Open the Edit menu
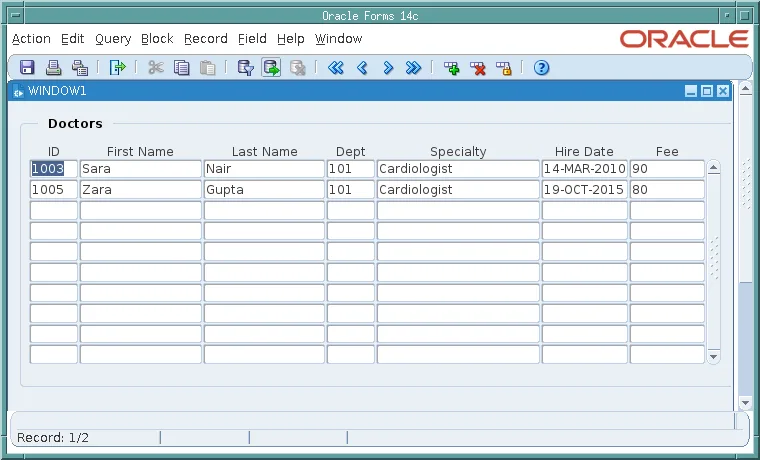The height and width of the screenshot is (460, 760). pos(73,39)
